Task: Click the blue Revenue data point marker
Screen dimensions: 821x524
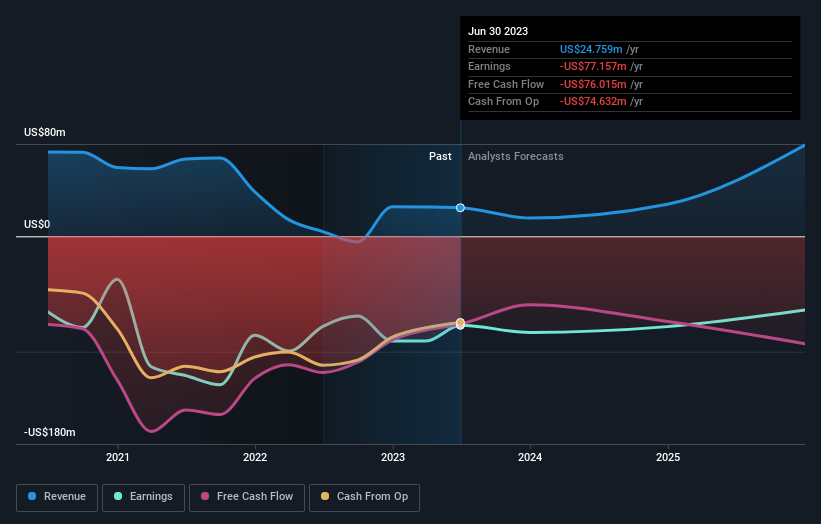Action: tap(460, 208)
